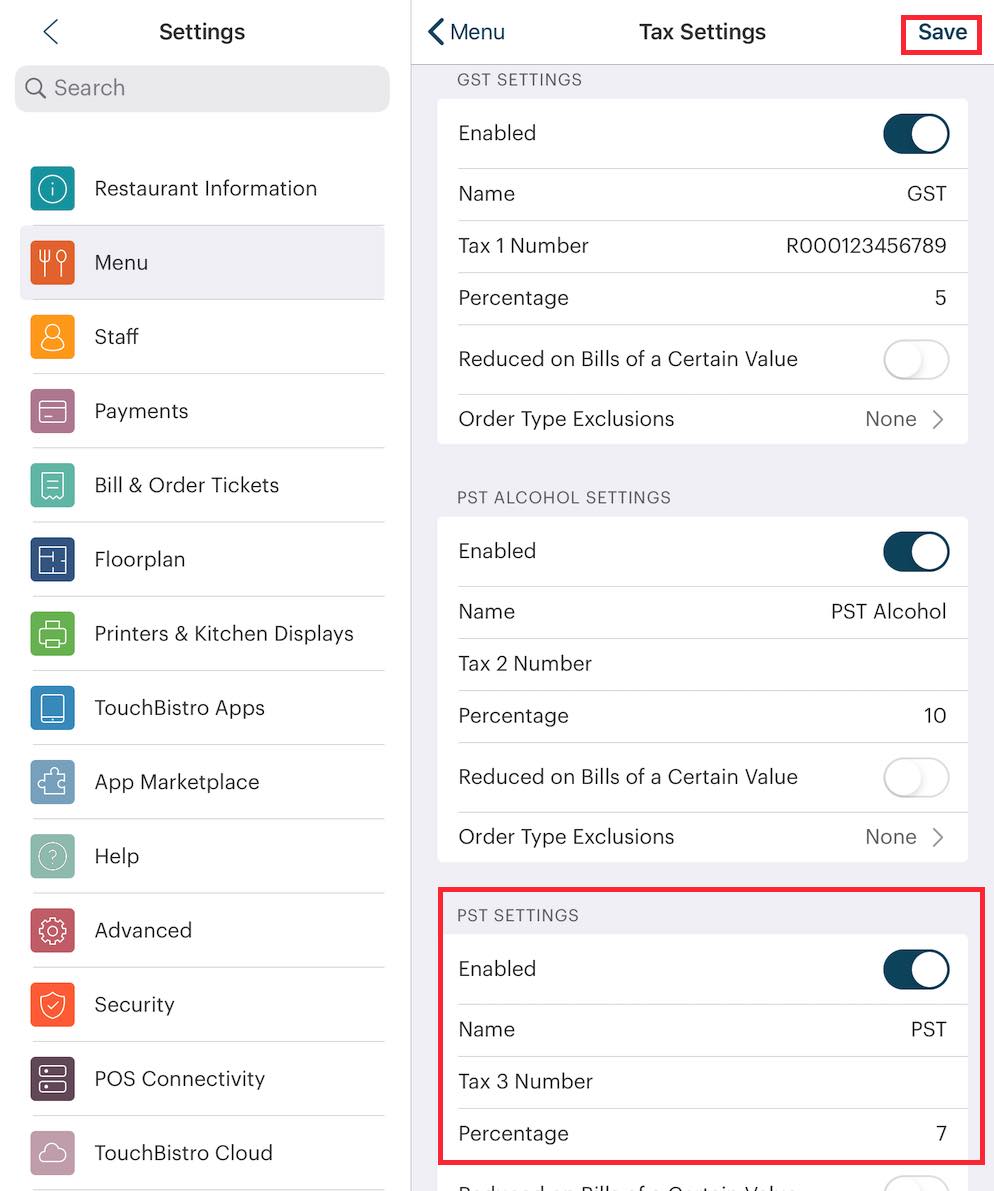Open the Restaurant Information icon
994x1191 pixels.
[x=52, y=188]
